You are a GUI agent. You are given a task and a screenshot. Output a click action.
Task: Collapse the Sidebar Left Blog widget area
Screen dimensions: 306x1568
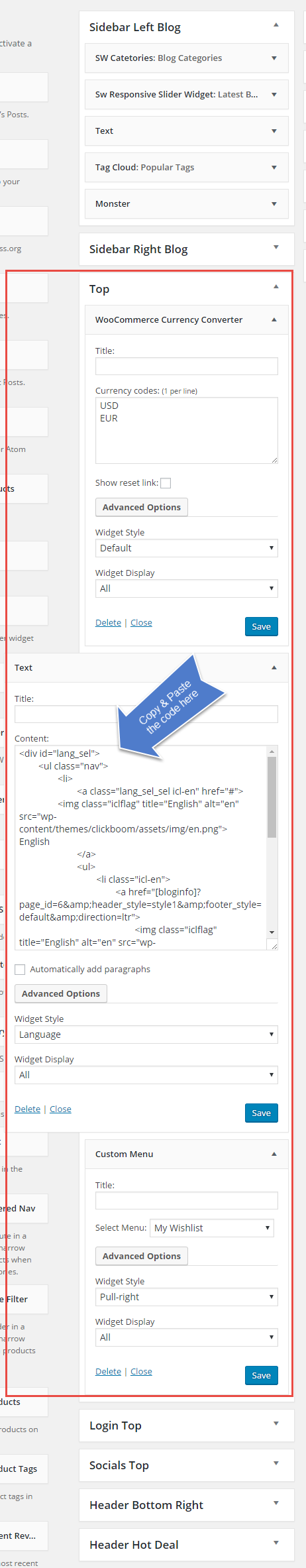point(276,25)
